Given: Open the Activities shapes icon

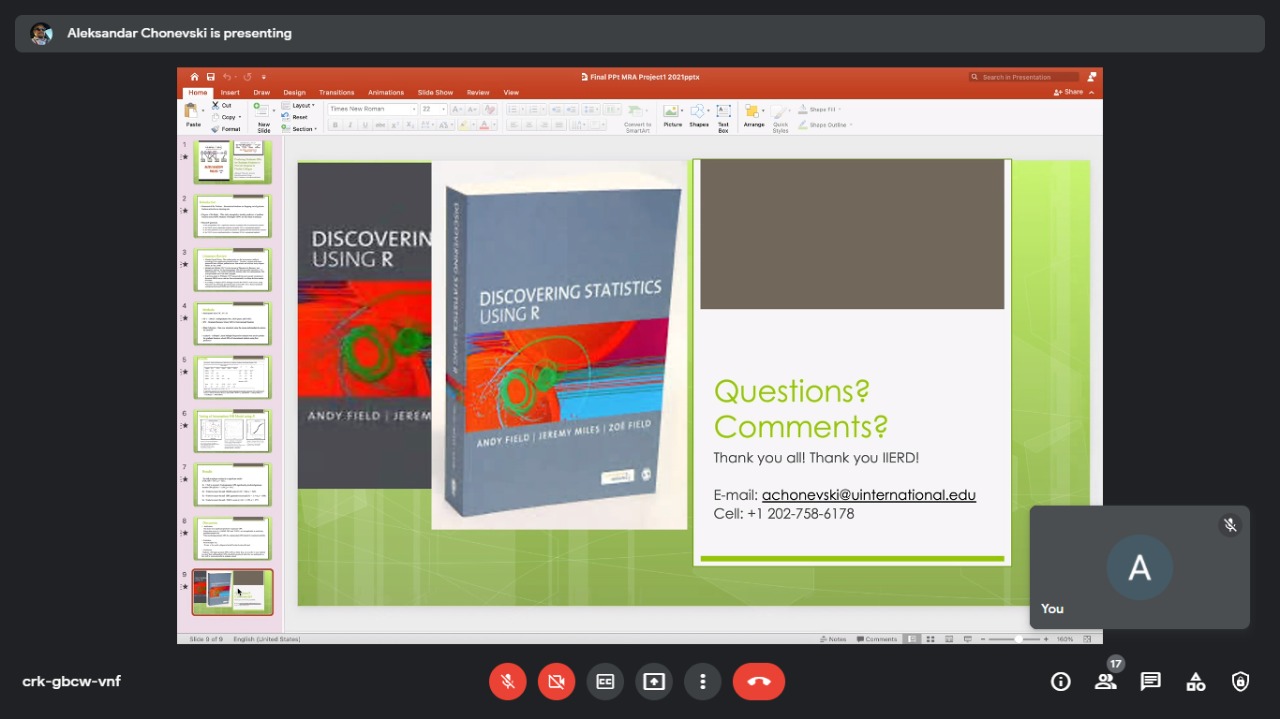Looking at the screenshot, I should tap(1196, 681).
